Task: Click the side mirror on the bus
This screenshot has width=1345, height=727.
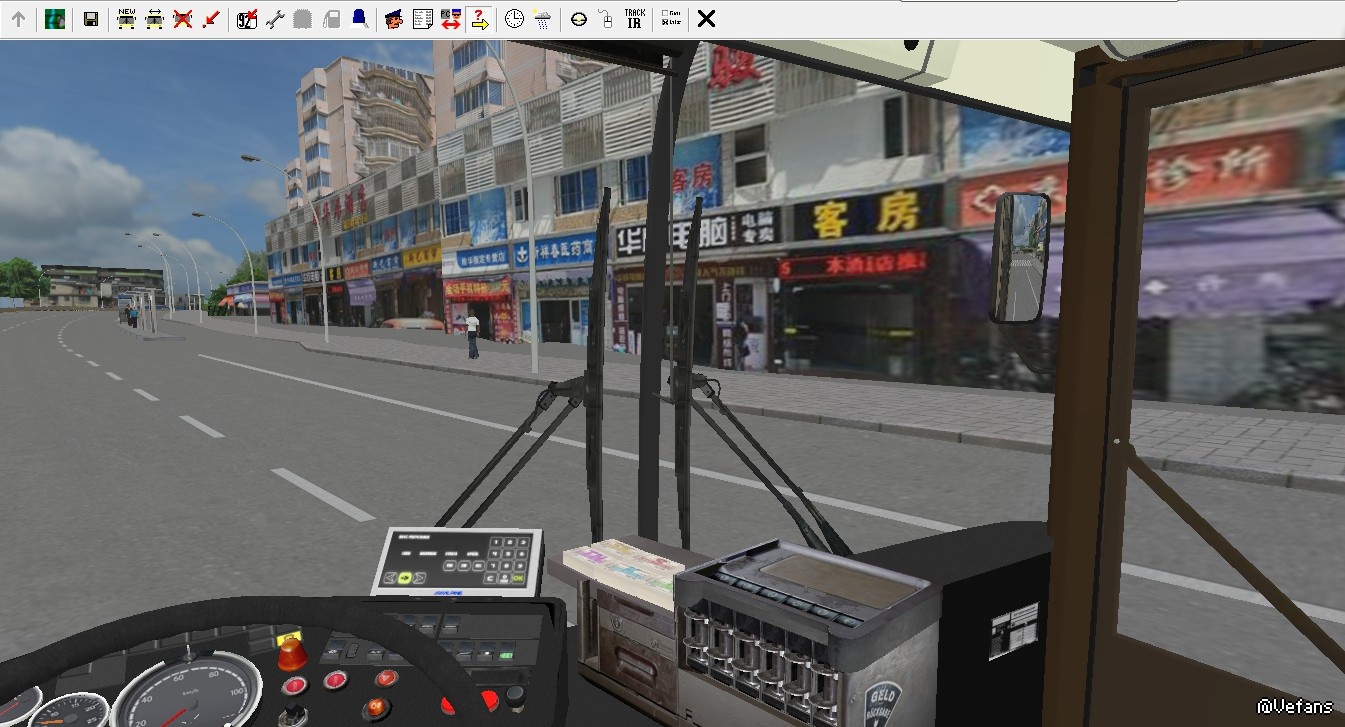Action: pos(1019,257)
